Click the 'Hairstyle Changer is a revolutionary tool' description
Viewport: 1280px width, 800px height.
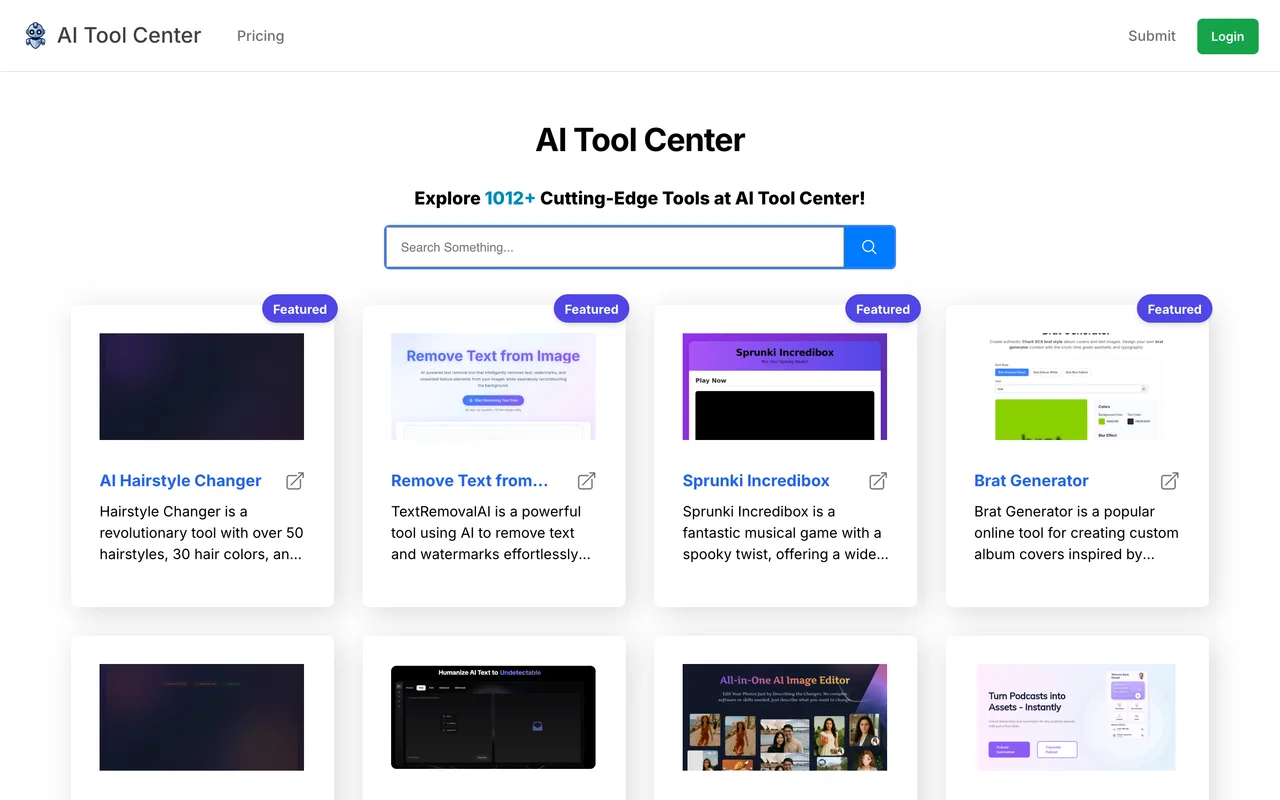[202, 533]
